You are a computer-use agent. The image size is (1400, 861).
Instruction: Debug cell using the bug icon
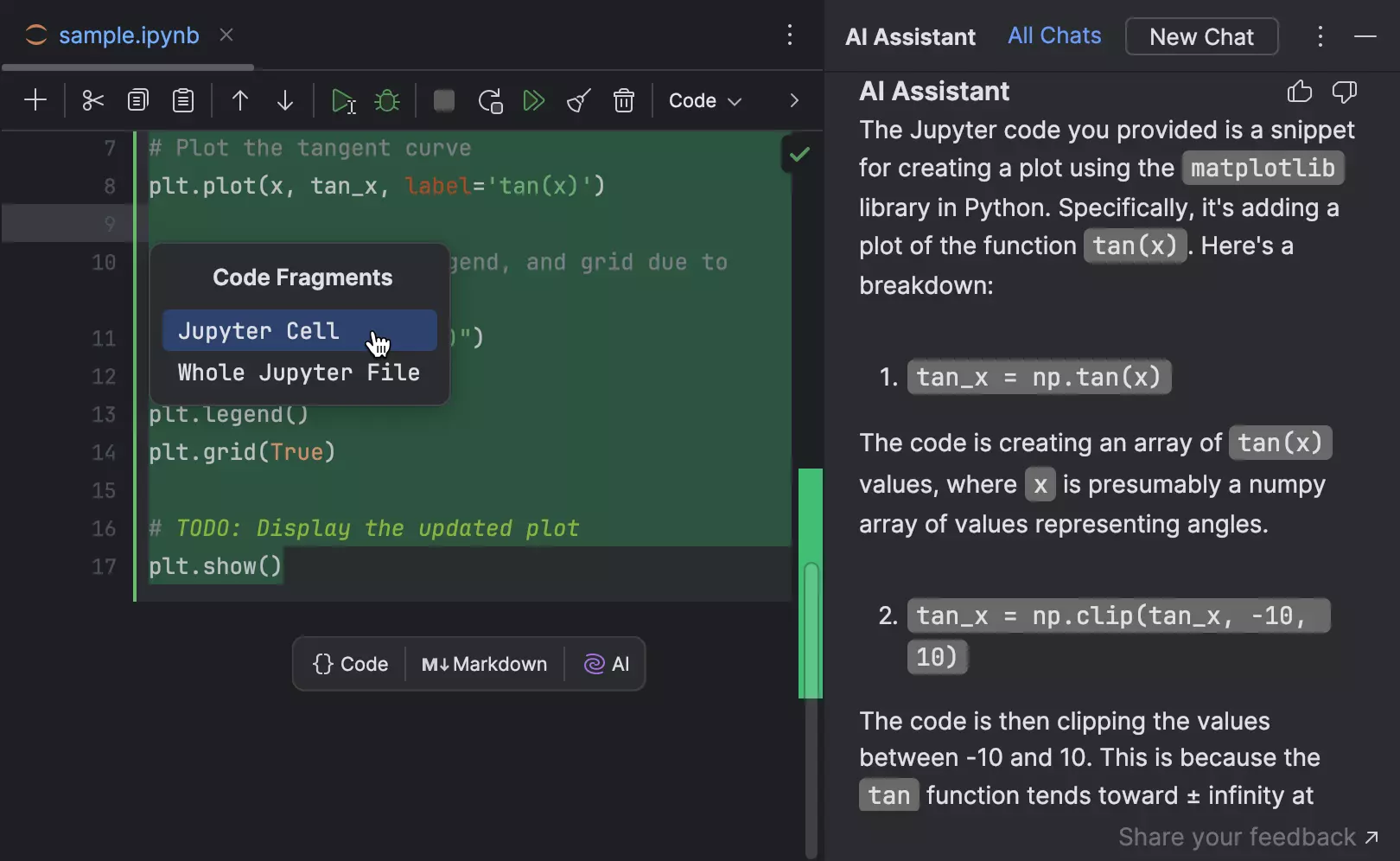tap(387, 100)
